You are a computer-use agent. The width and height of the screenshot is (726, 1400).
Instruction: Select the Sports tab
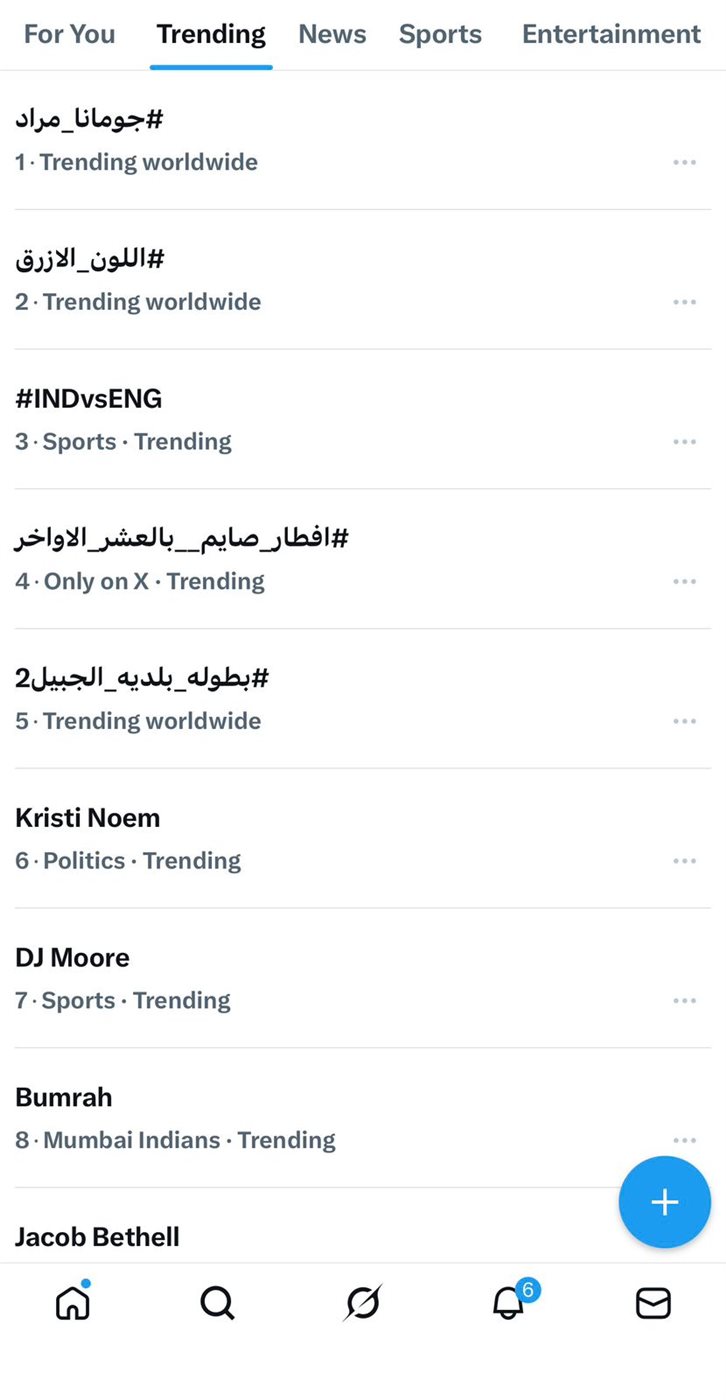tap(440, 34)
